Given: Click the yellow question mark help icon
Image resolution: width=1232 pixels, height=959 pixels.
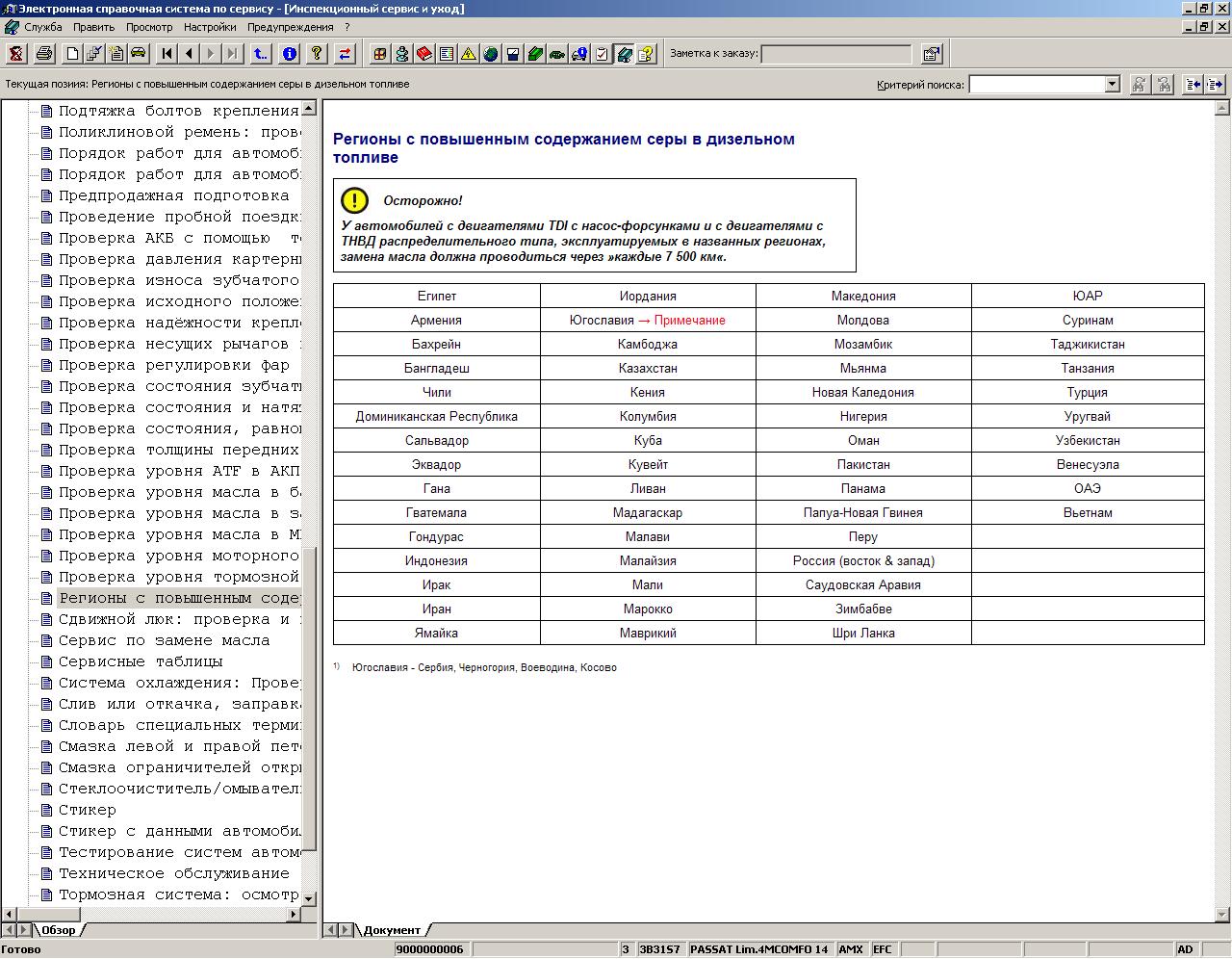Looking at the screenshot, I should pyautogui.click(x=317, y=54).
